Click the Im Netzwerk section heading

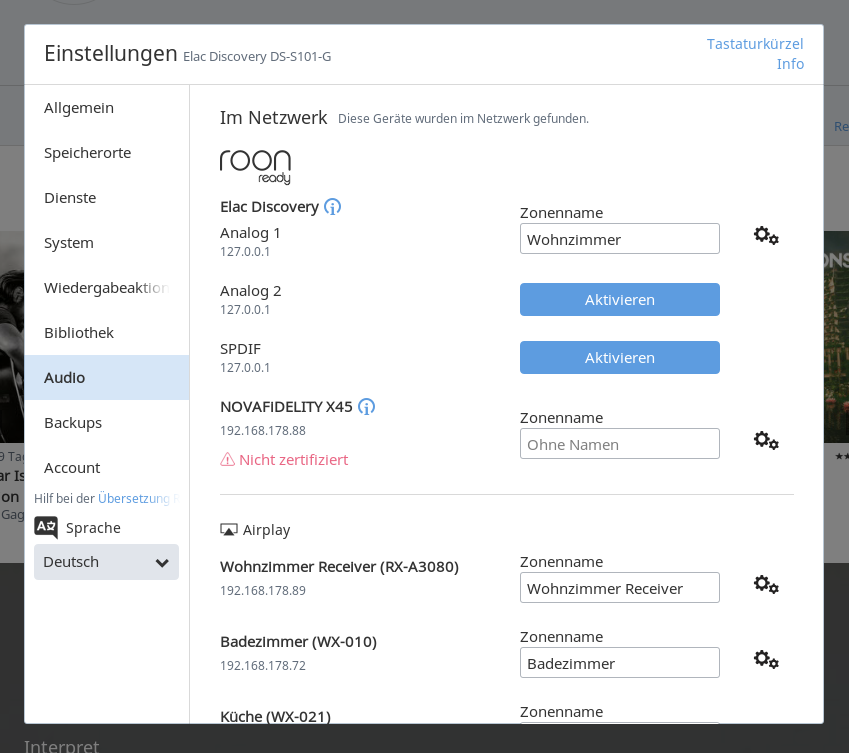point(273,117)
